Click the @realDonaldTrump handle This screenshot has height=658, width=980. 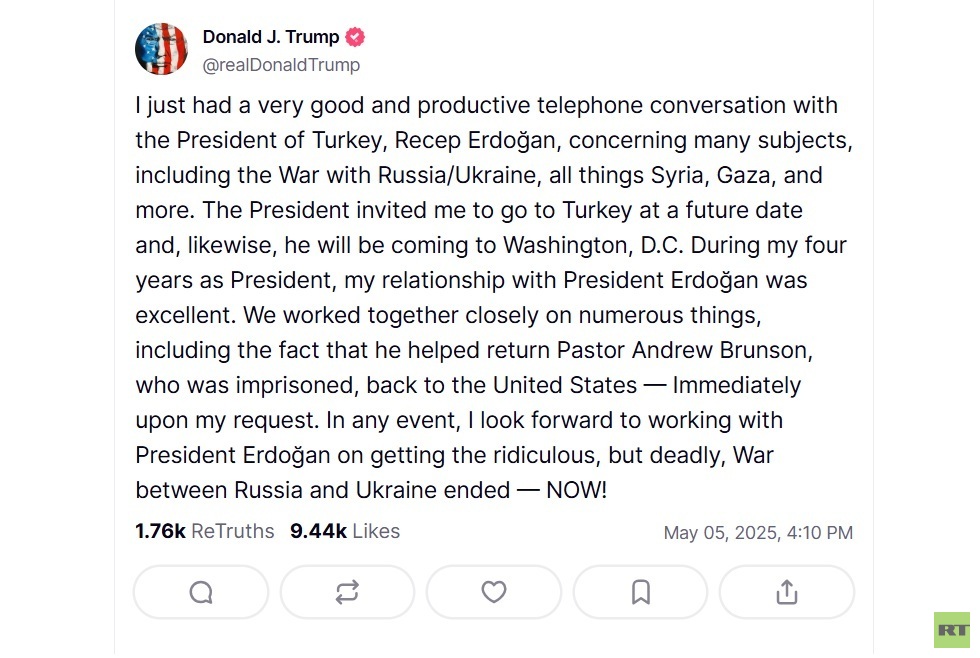(x=281, y=65)
